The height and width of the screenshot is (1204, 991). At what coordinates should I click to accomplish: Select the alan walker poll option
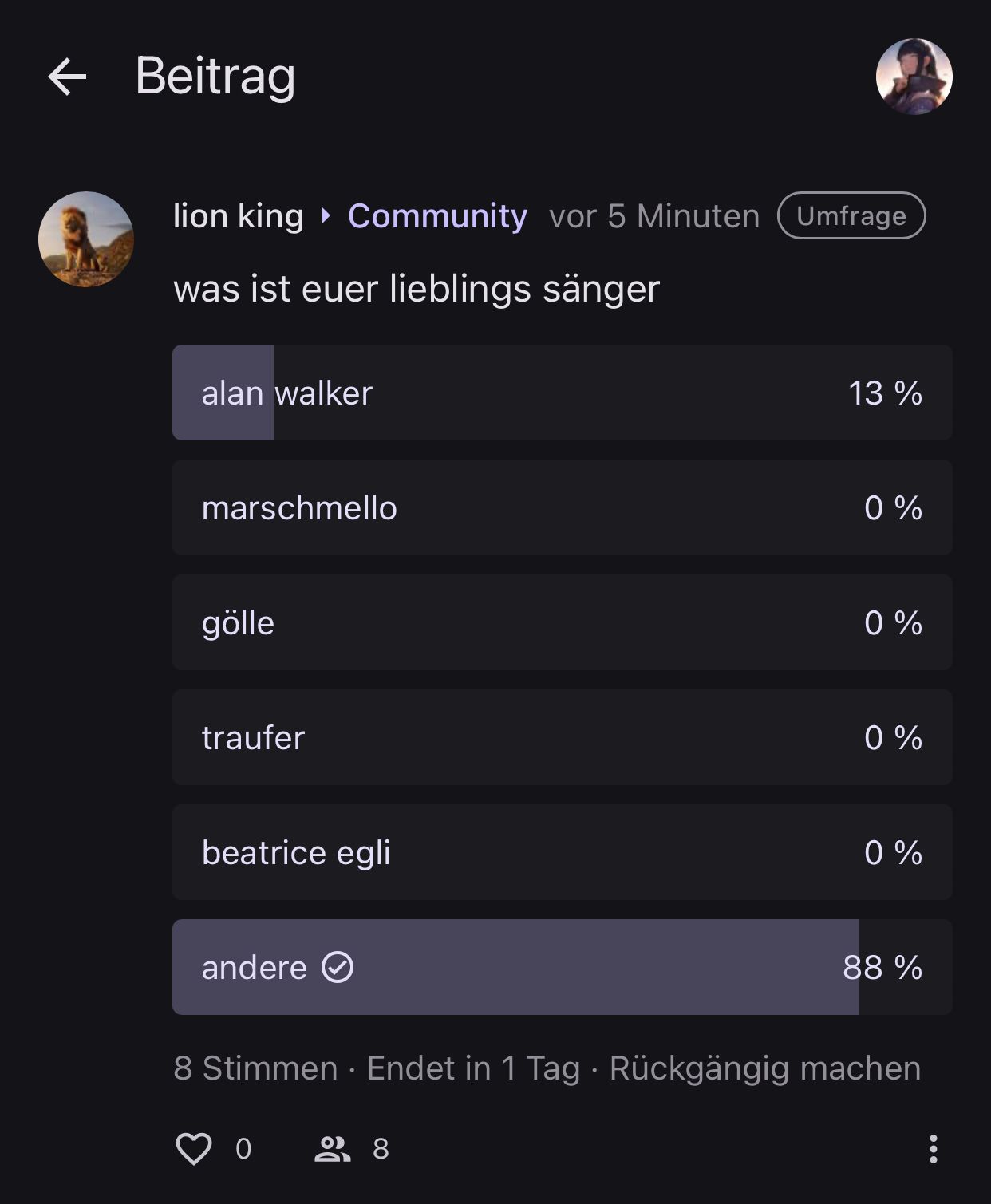[562, 393]
